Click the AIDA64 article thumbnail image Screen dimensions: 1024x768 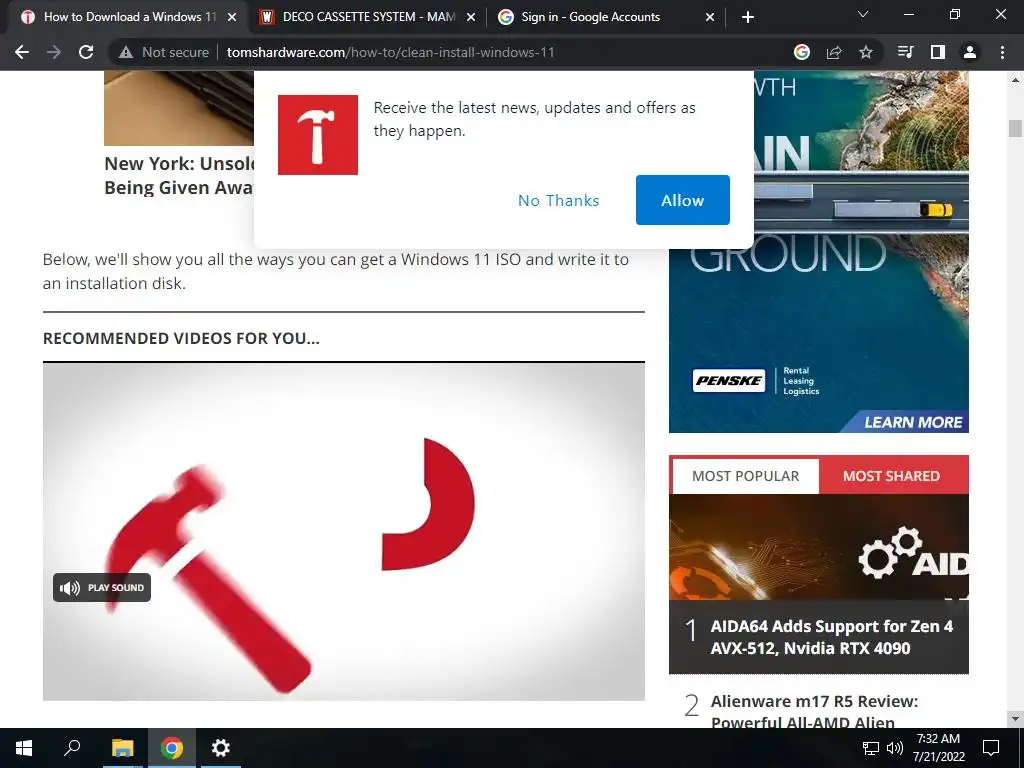point(818,547)
